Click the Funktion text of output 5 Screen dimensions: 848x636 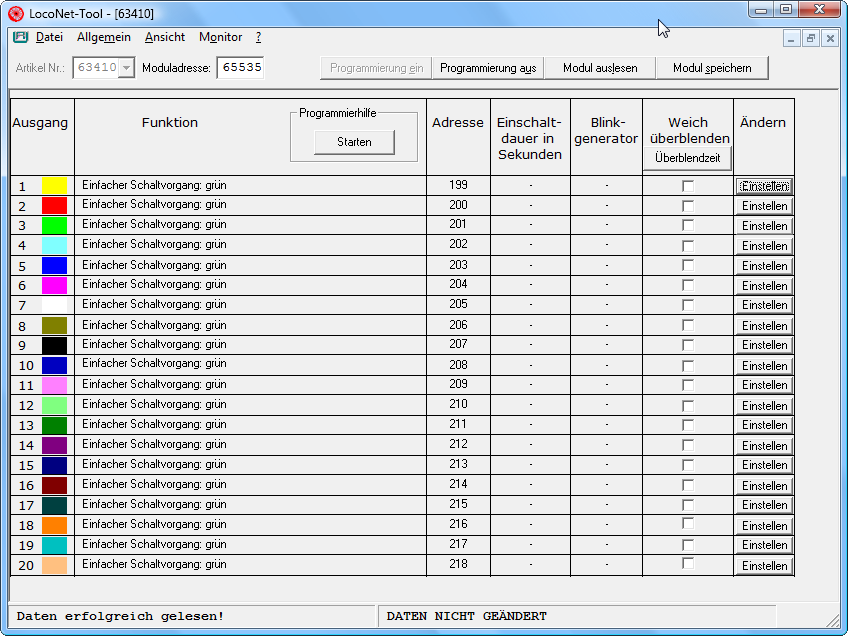click(154, 265)
